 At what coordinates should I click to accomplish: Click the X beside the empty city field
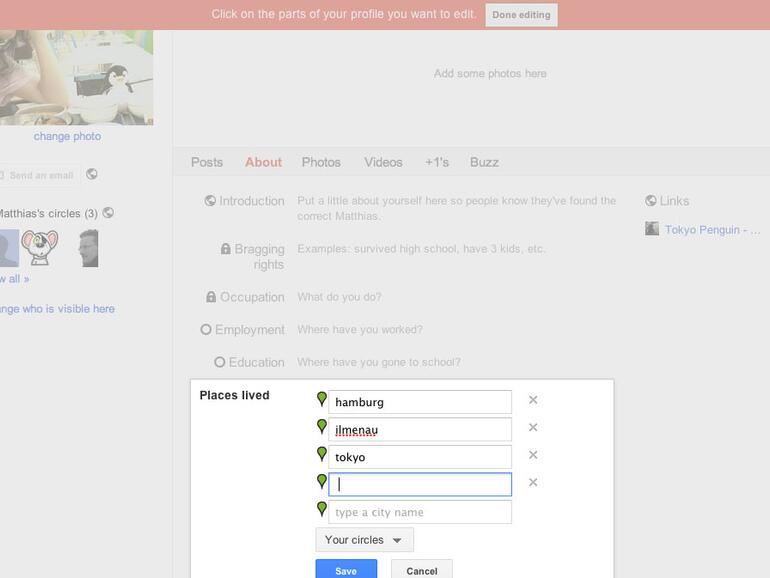click(533, 483)
